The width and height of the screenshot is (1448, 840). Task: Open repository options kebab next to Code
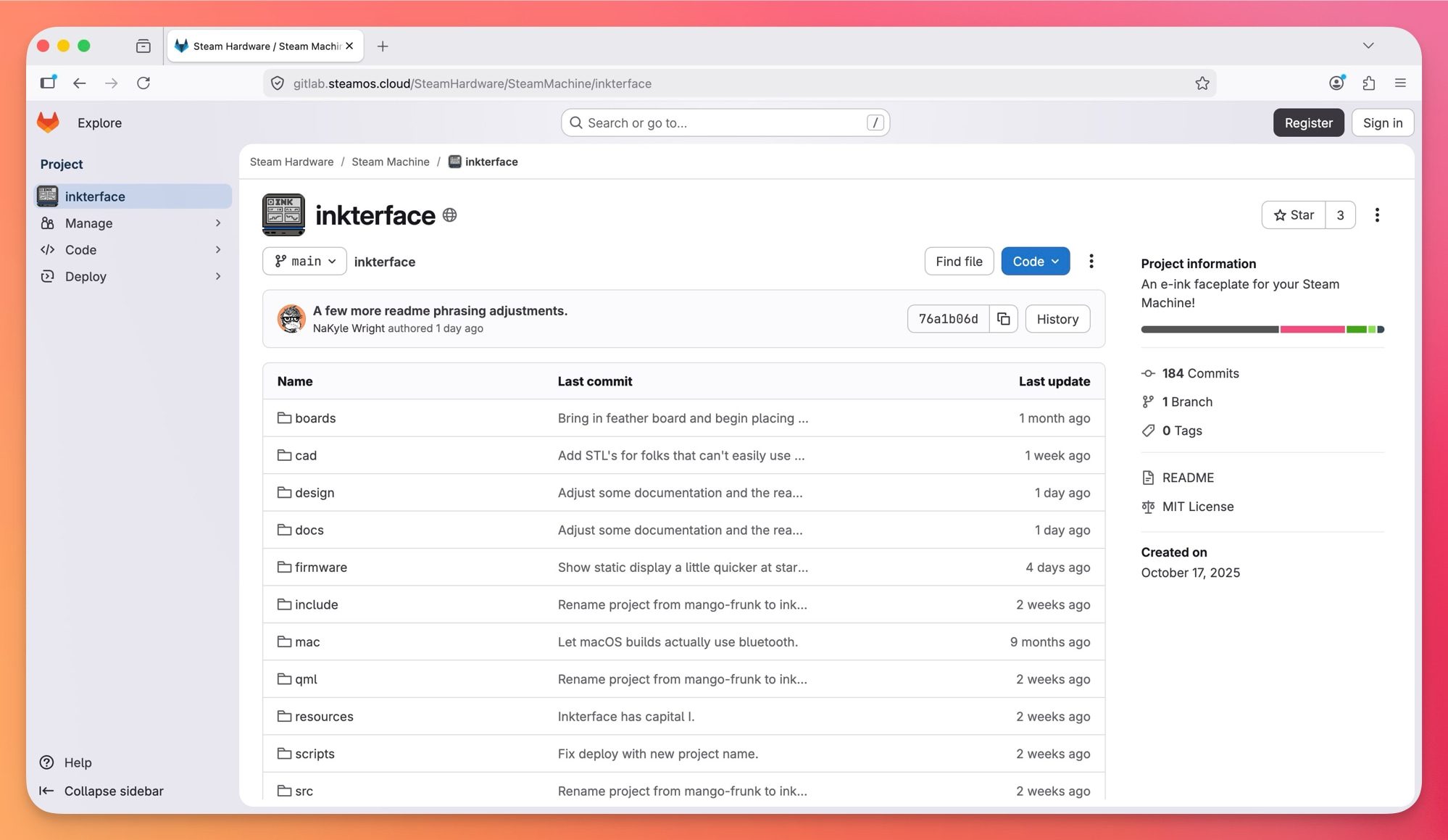click(1091, 261)
